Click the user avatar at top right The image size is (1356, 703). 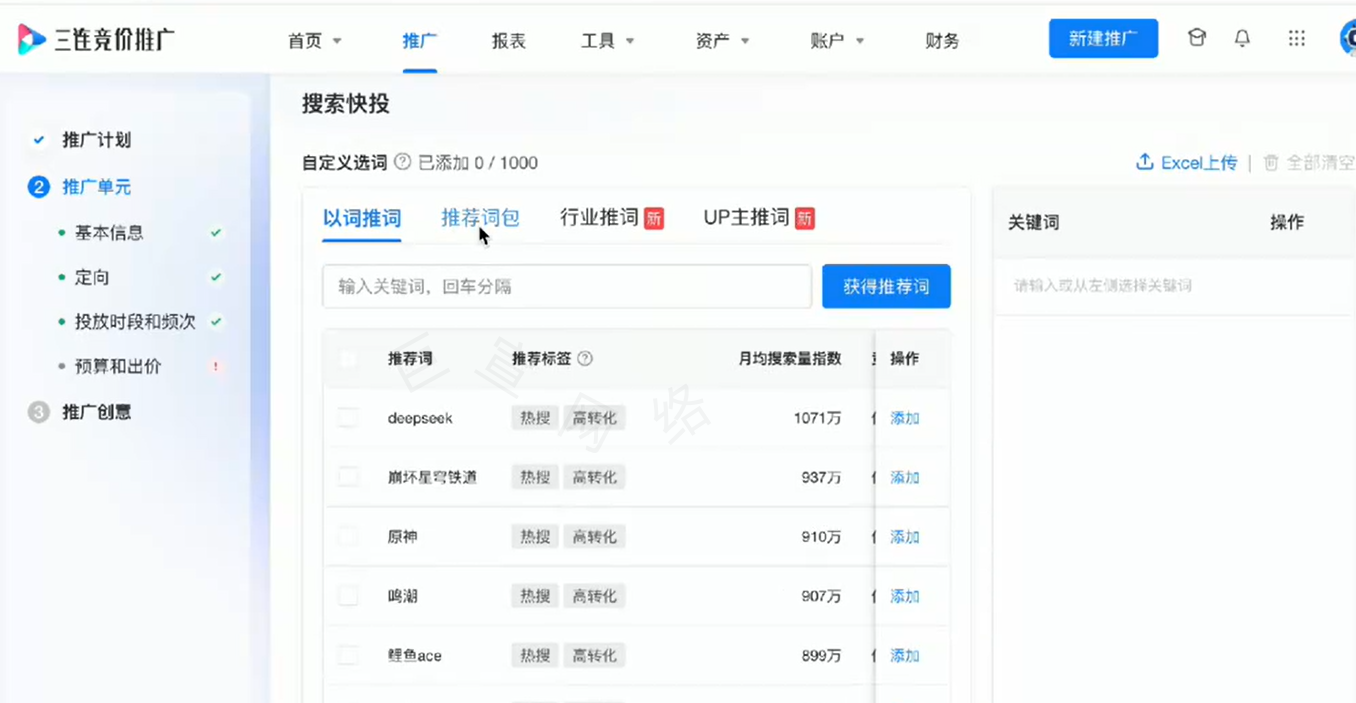[x=1348, y=38]
